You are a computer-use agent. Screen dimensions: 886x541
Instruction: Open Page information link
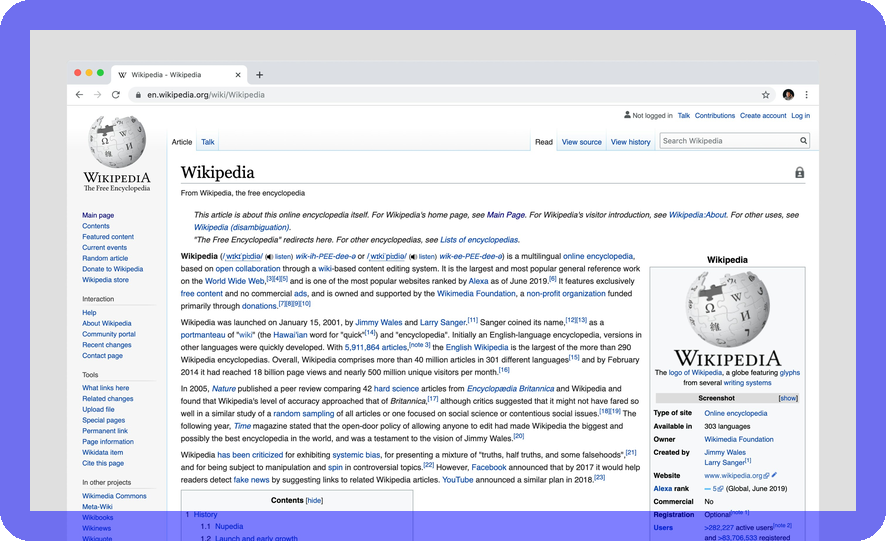pos(108,442)
